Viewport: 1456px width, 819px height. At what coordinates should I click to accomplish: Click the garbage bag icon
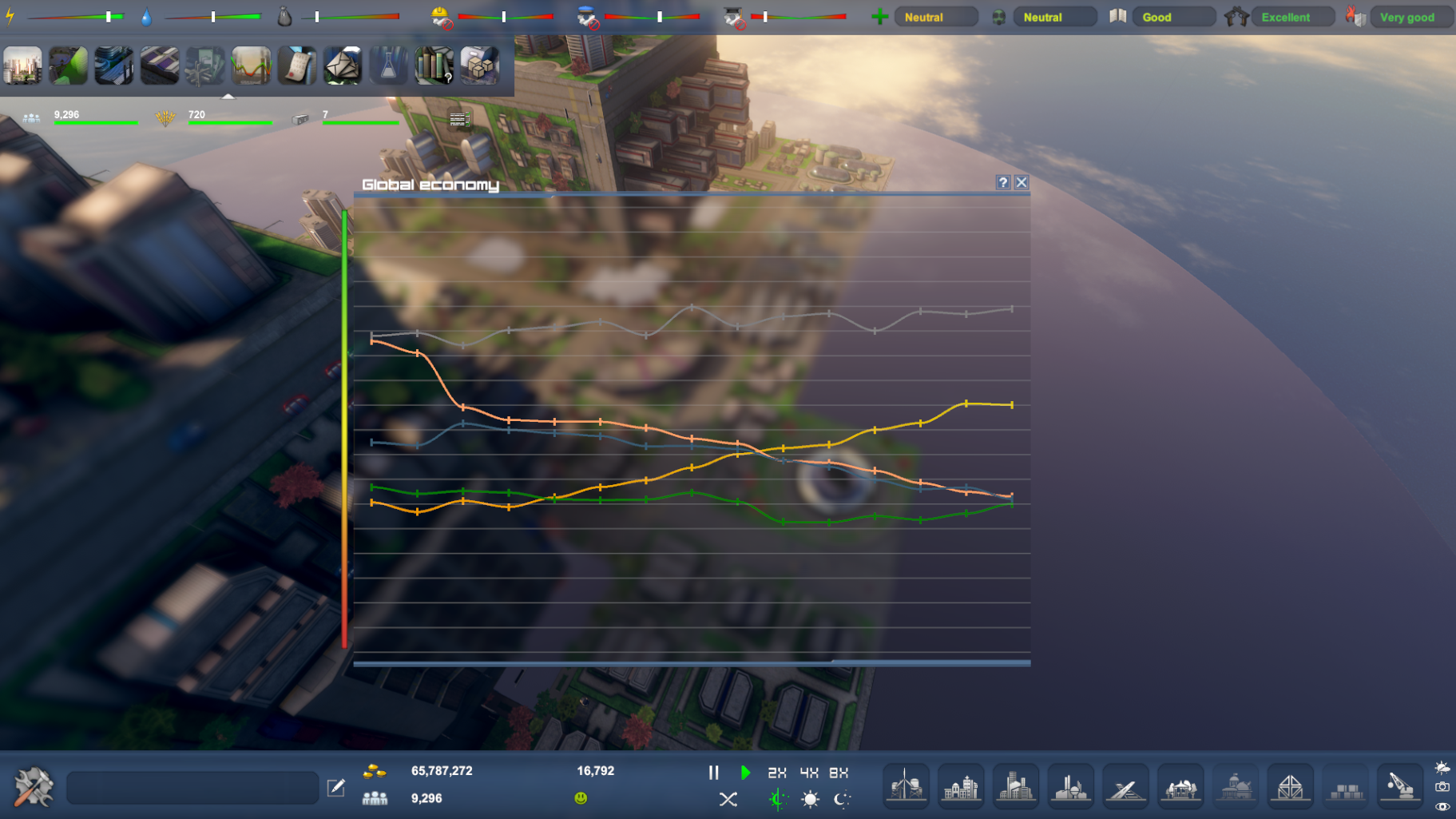tap(284, 16)
